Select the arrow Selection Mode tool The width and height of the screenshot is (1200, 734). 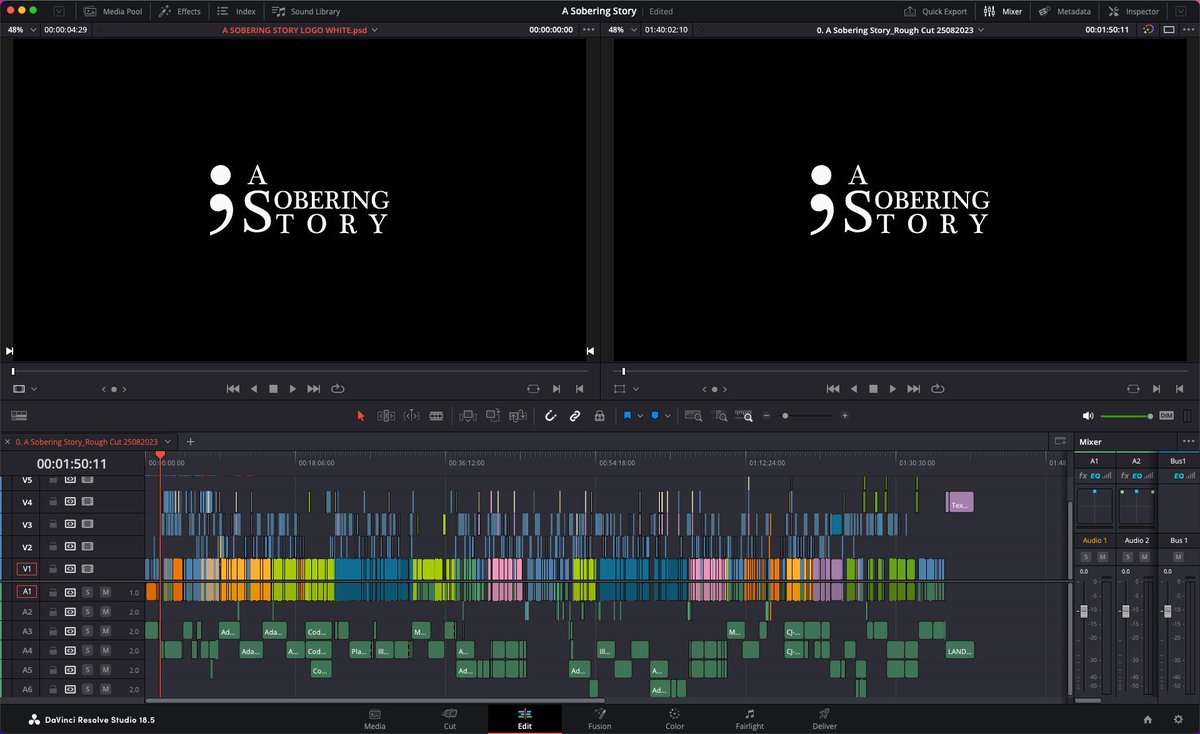click(x=361, y=416)
